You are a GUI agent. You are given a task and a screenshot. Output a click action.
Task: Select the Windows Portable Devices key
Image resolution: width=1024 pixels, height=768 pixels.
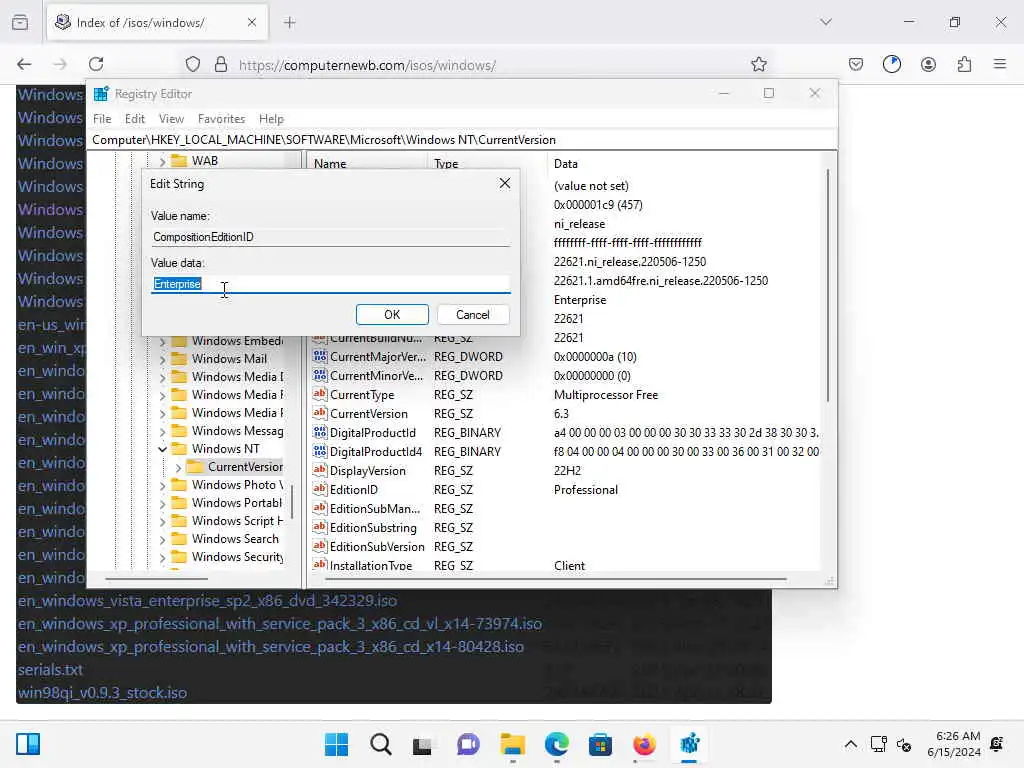(237, 503)
